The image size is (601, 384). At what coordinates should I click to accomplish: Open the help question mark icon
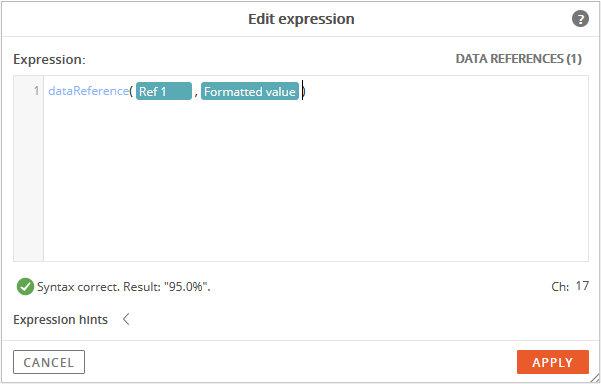pyautogui.click(x=580, y=18)
